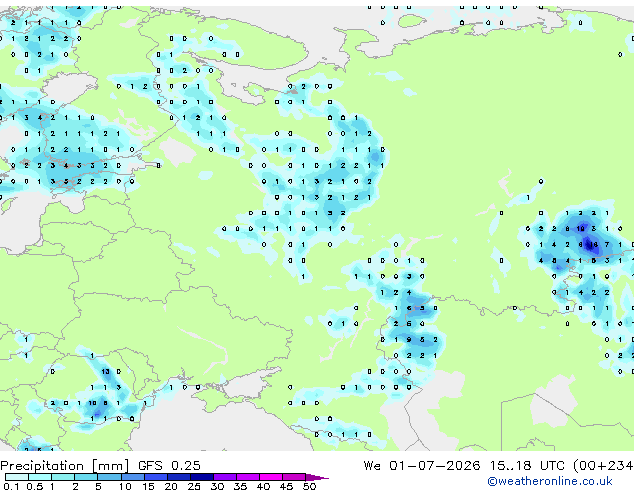The width and height of the screenshot is (634, 490).
Task: Click the '0.1' legend tick label
Action: [x=11, y=486]
